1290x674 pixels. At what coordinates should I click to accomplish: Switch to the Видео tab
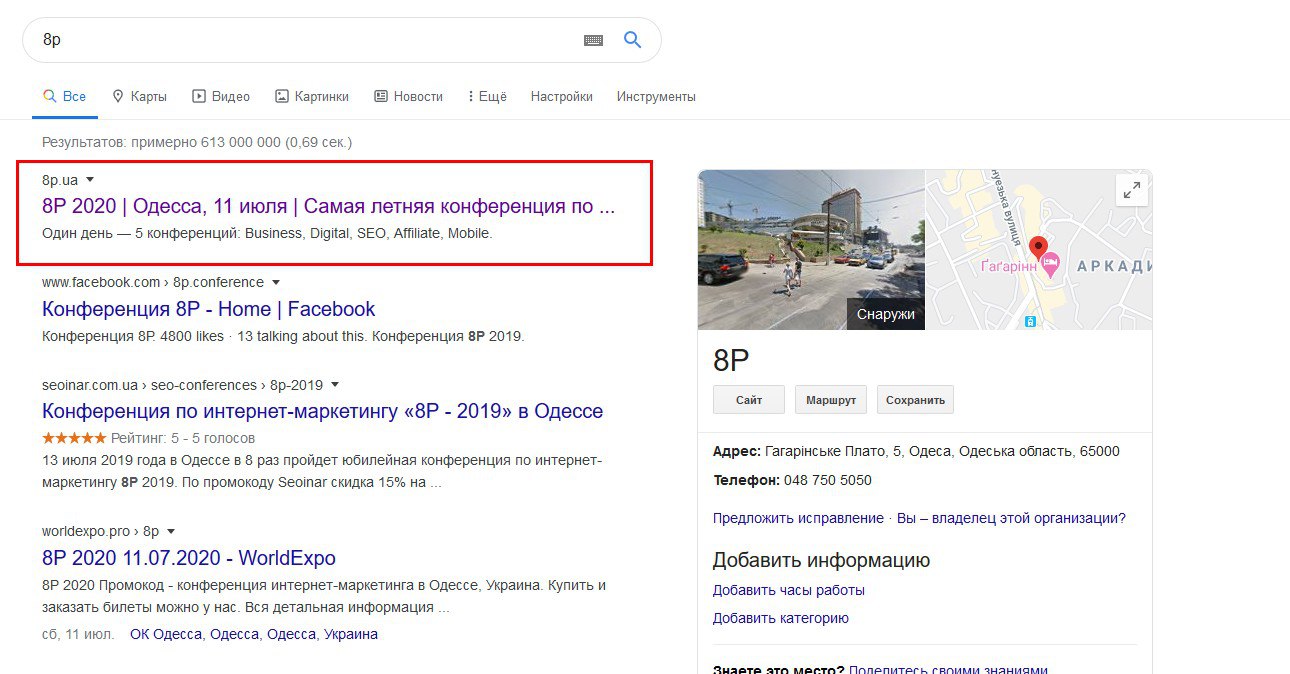(x=221, y=97)
